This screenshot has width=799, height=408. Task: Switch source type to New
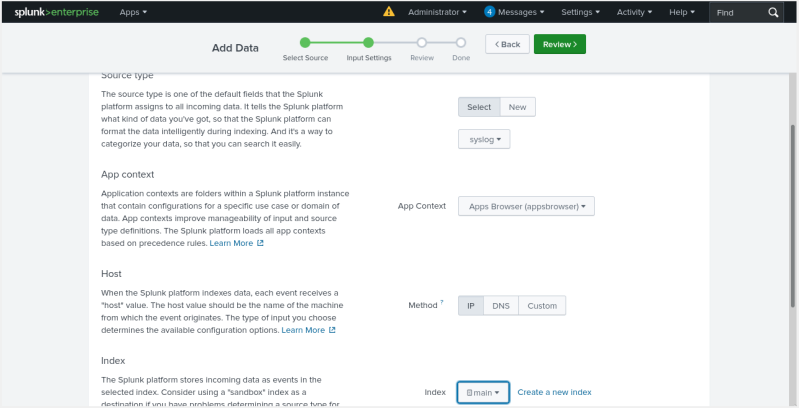tap(517, 107)
